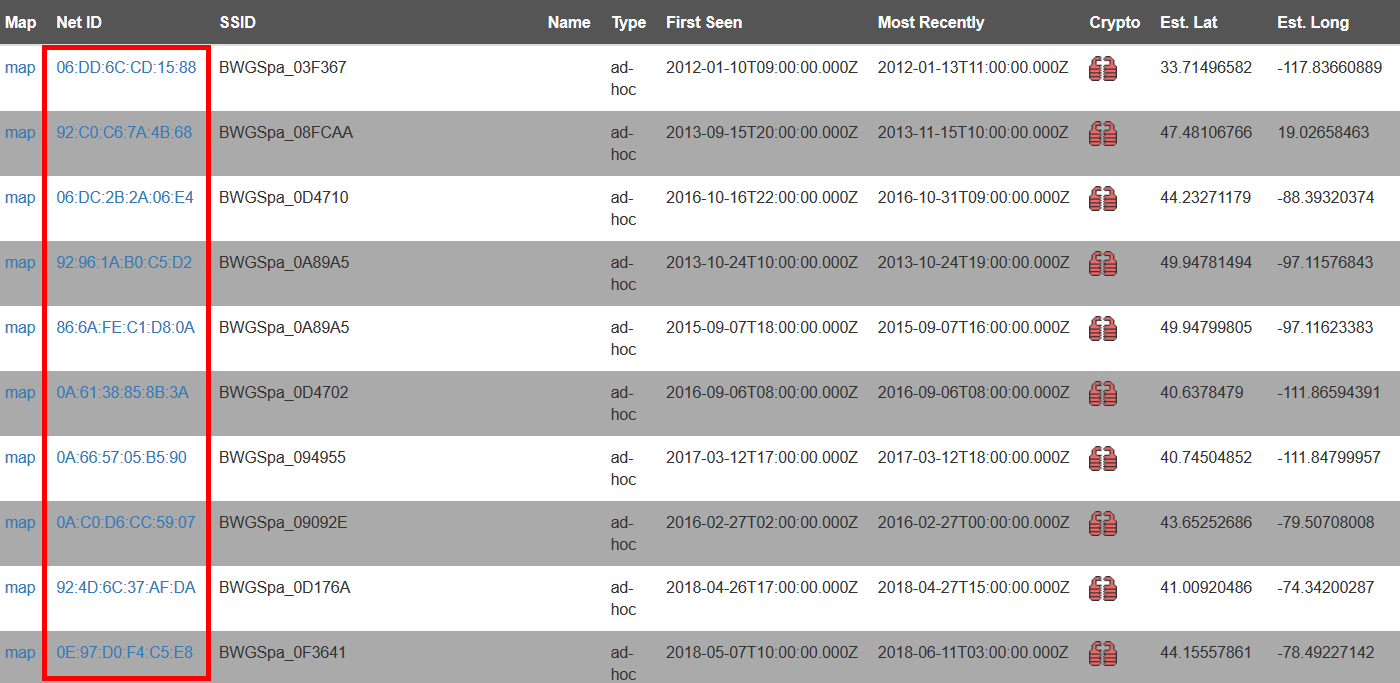Image resolution: width=1400 pixels, height=683 pixels.
Task: Show the map for BWGSpa_0D4710
Action: coord(20,198)
